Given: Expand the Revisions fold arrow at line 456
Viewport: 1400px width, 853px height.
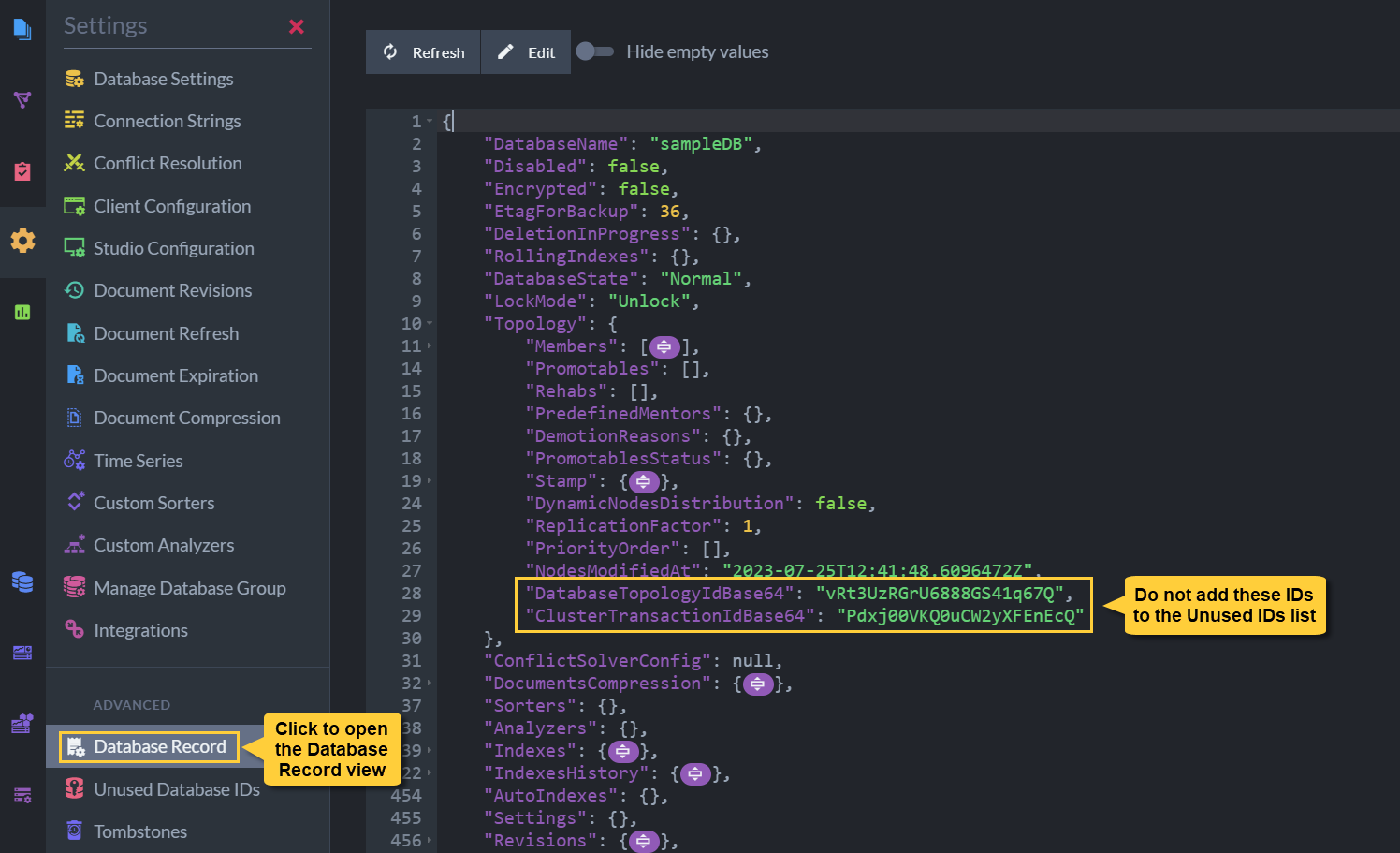Looking at the screenshot, I should pyautogui.click(x=430, y=841).
